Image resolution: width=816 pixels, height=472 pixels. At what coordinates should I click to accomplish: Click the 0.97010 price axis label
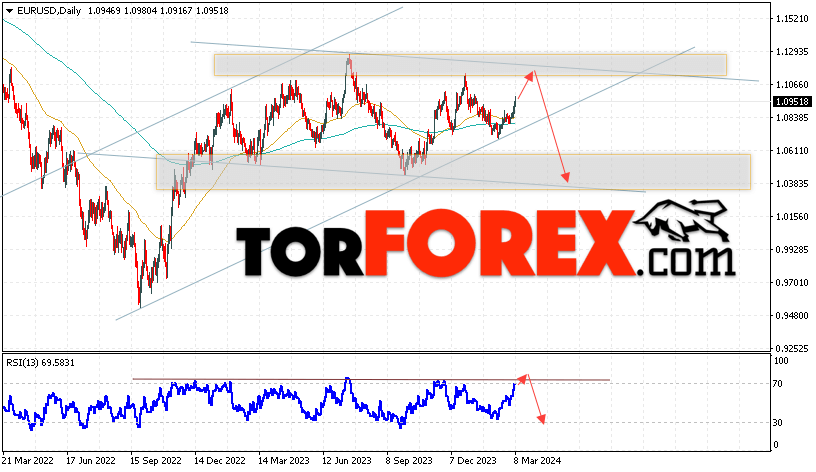point(792,283)
